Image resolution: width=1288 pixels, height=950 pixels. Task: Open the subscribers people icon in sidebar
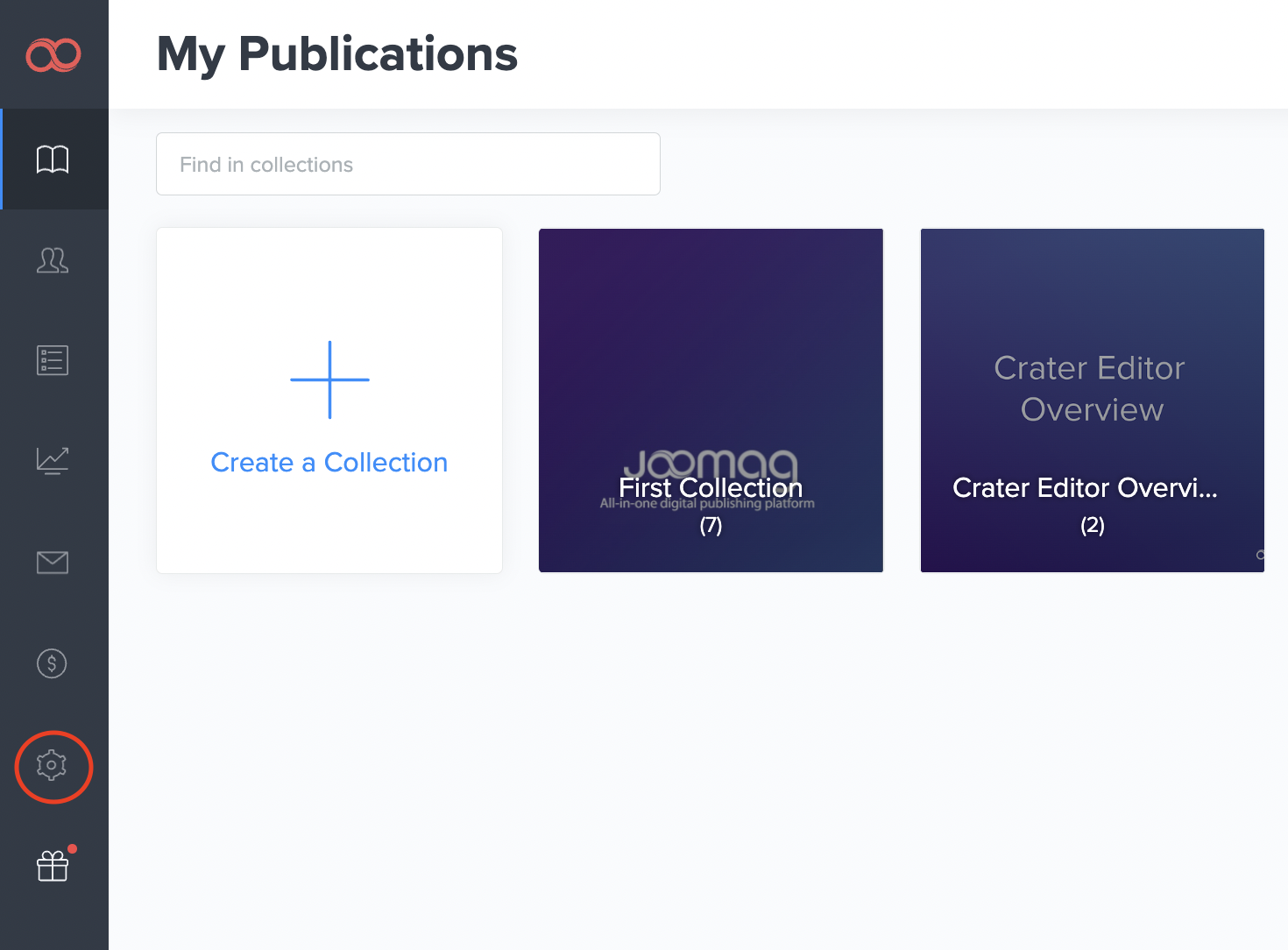[x=53, y=260]
